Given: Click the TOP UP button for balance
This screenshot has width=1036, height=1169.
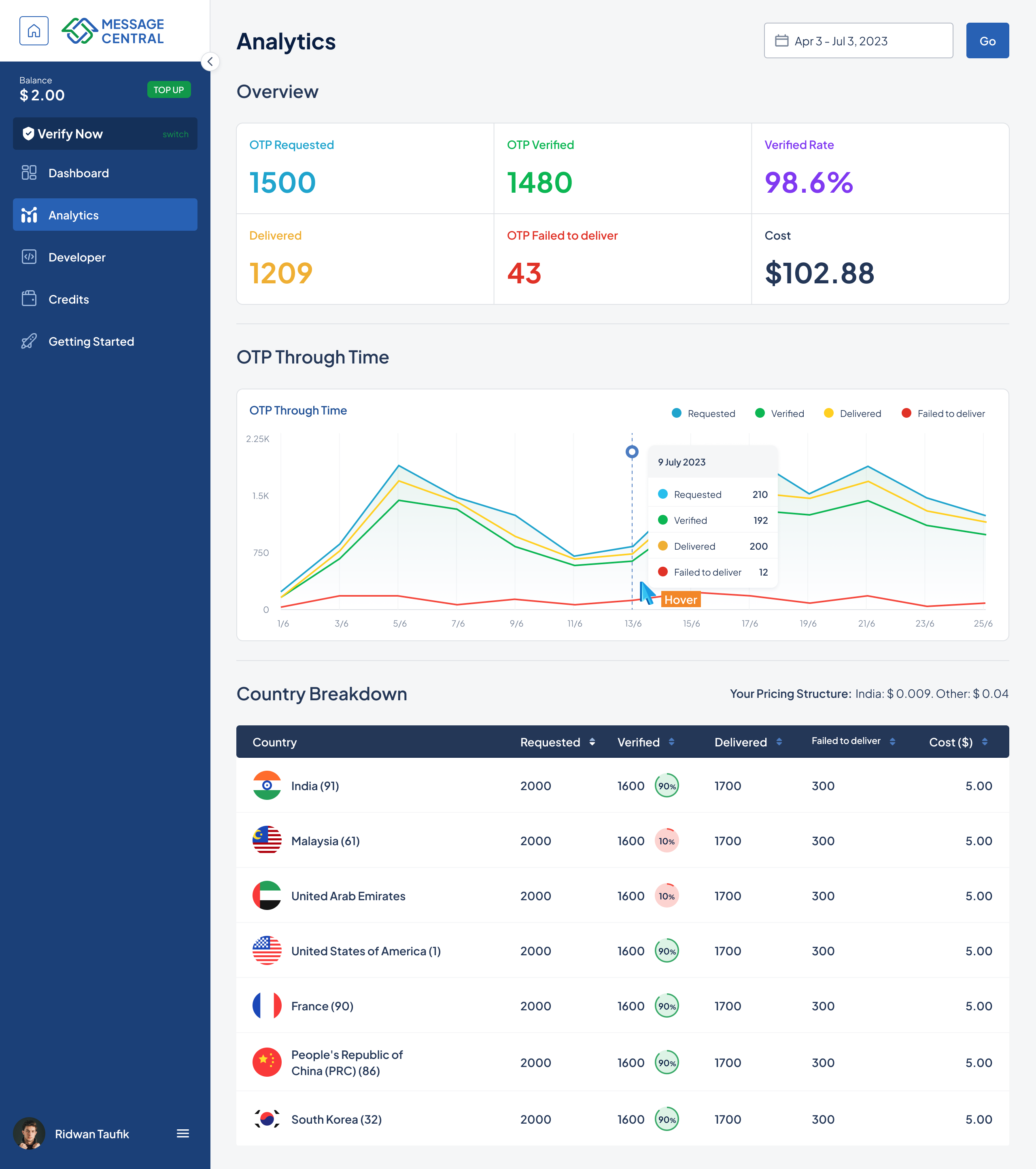Looking at the screenshot, I should pyautogui.click(x=169, y=89).
